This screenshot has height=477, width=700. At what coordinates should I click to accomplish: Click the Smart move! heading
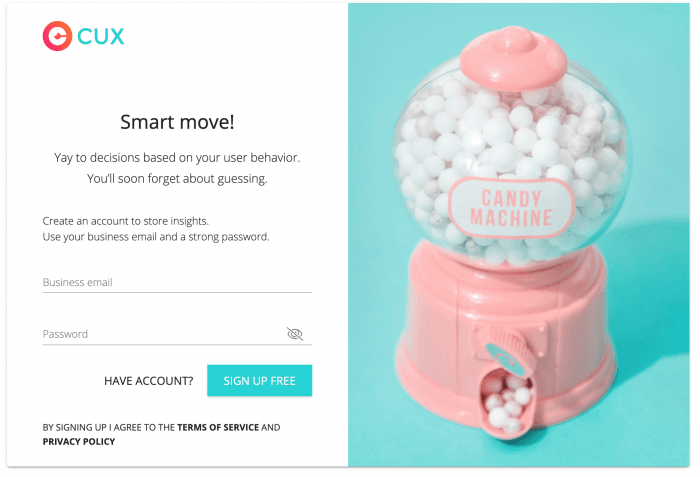(177, 122)
